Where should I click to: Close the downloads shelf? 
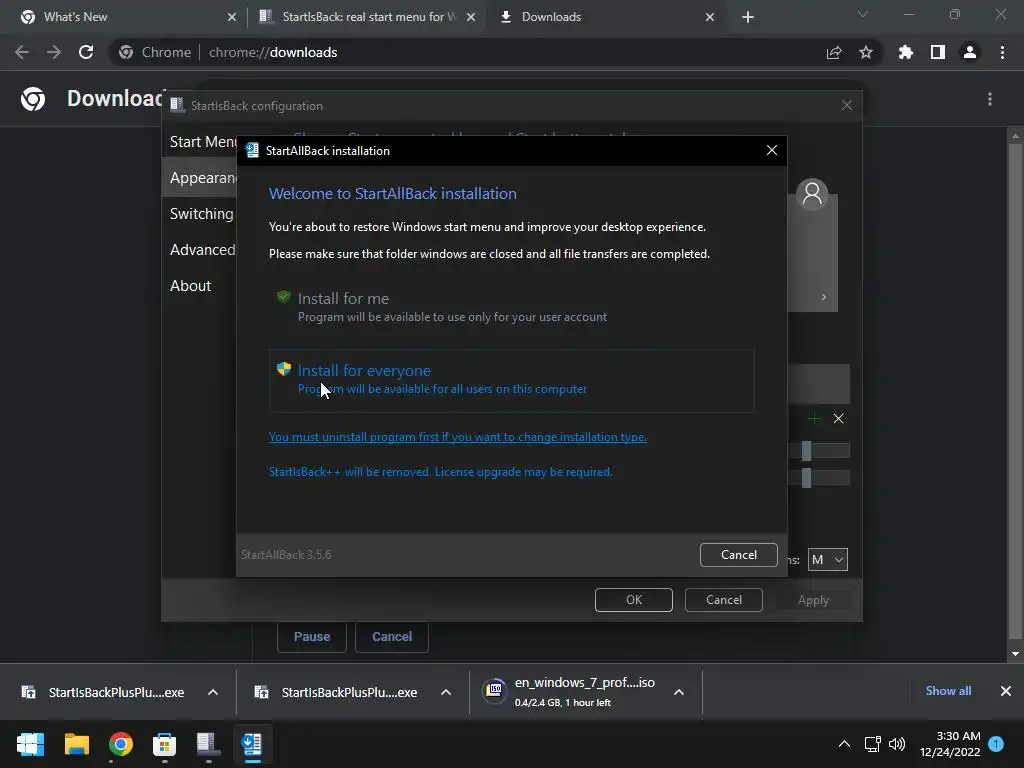[1006, 691]
